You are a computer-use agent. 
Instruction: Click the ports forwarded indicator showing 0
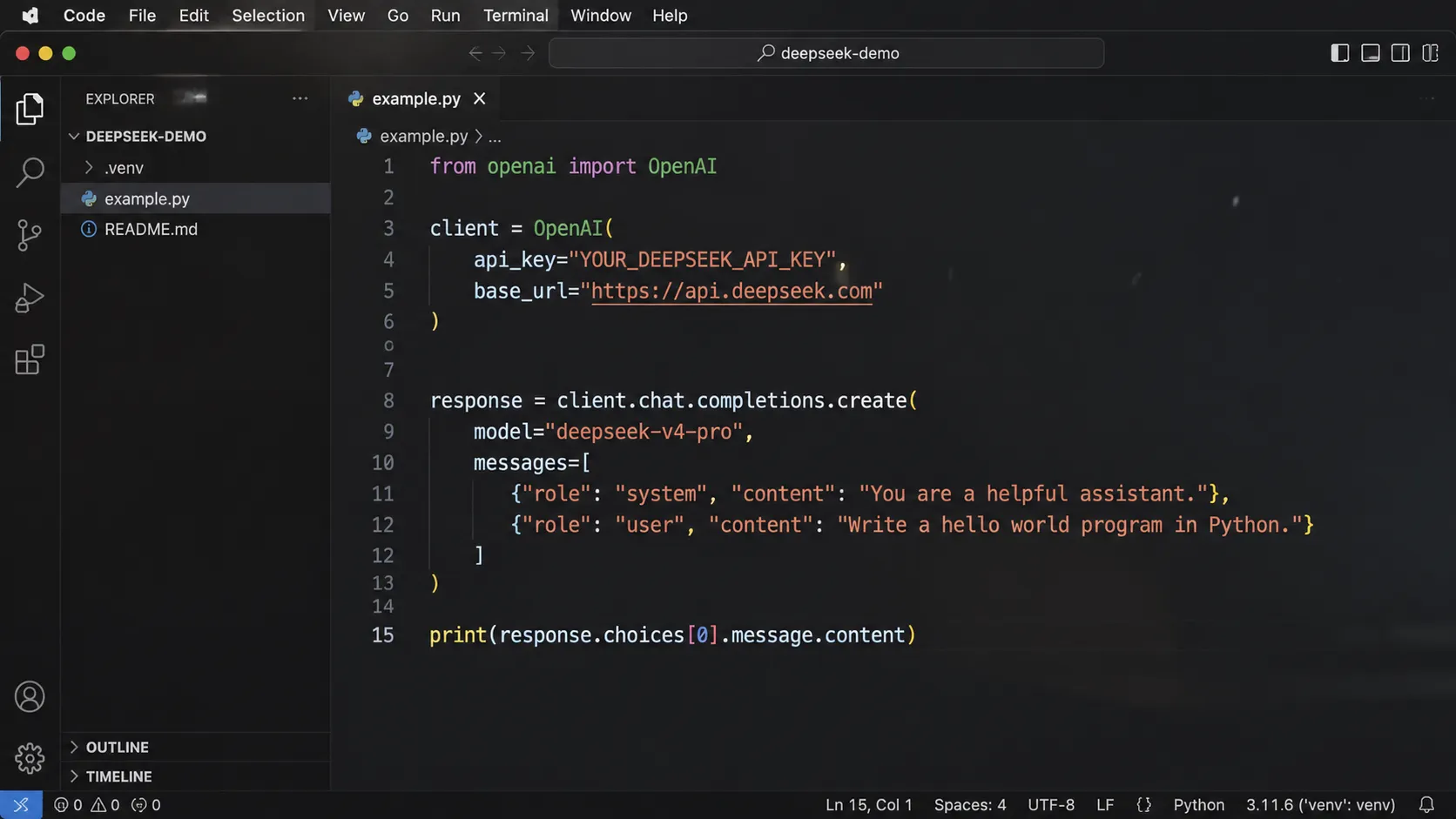click(x=146, y=805)
